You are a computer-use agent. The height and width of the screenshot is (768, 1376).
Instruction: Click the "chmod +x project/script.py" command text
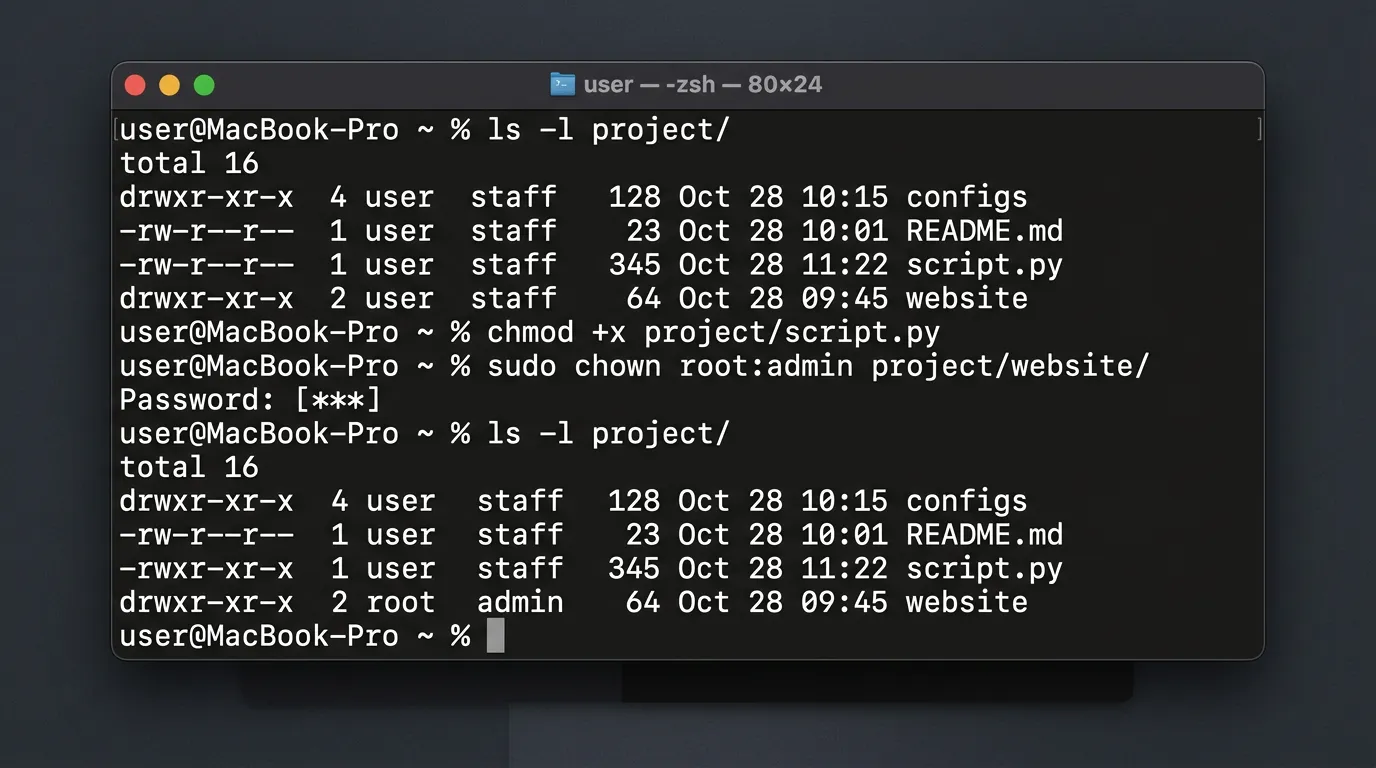tap(713, 332)
